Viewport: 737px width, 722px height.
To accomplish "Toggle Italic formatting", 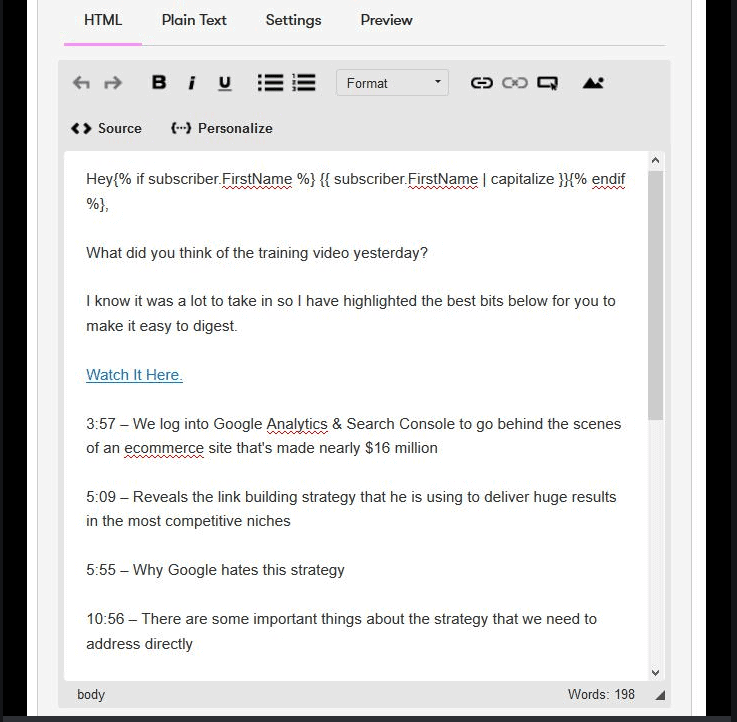I will coord(191,83).
